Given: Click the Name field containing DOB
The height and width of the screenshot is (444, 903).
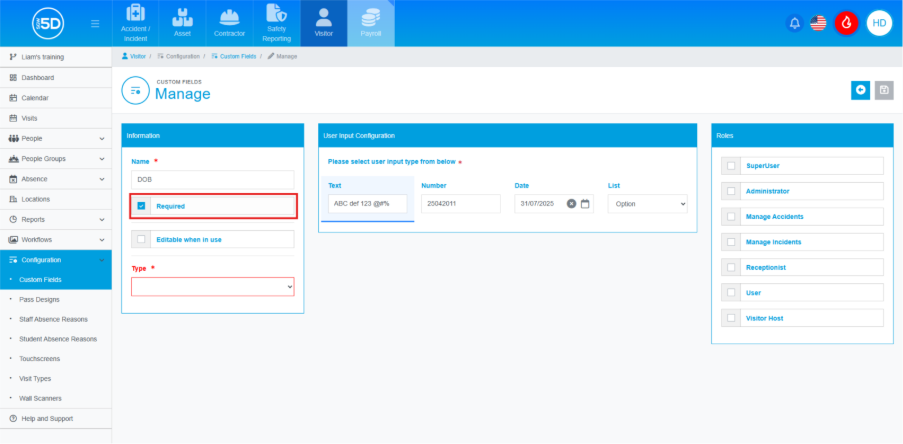Looking at the screenshot, I should point(213,180).
